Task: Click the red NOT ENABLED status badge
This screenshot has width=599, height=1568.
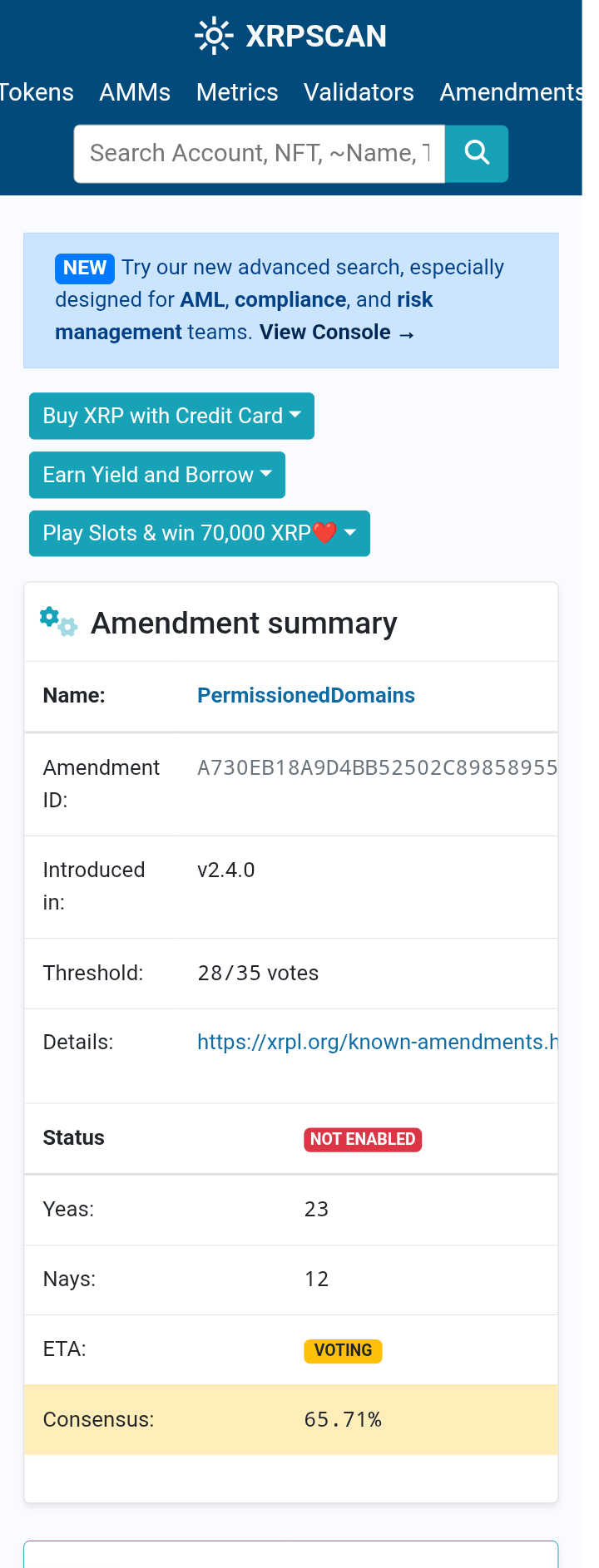Action: [363, 1139]
